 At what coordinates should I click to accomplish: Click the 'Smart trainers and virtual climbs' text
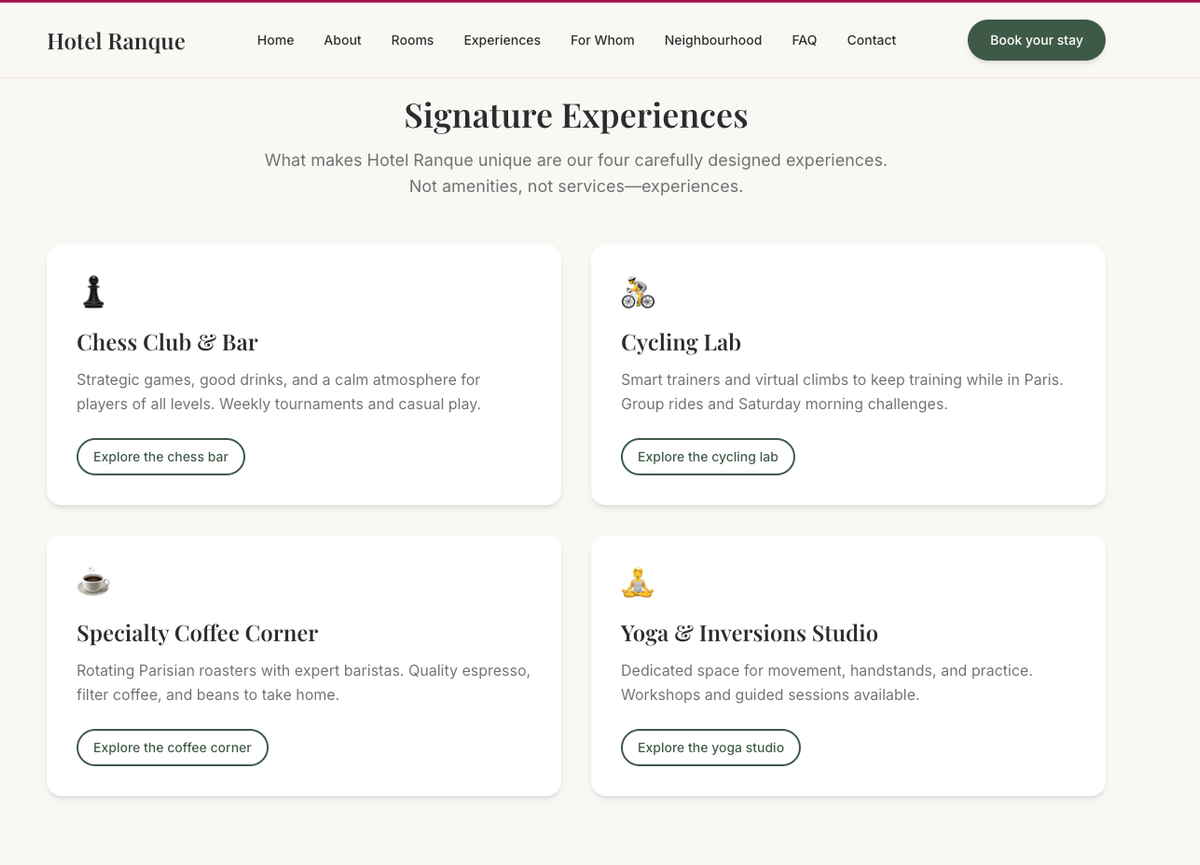[842, 392]
